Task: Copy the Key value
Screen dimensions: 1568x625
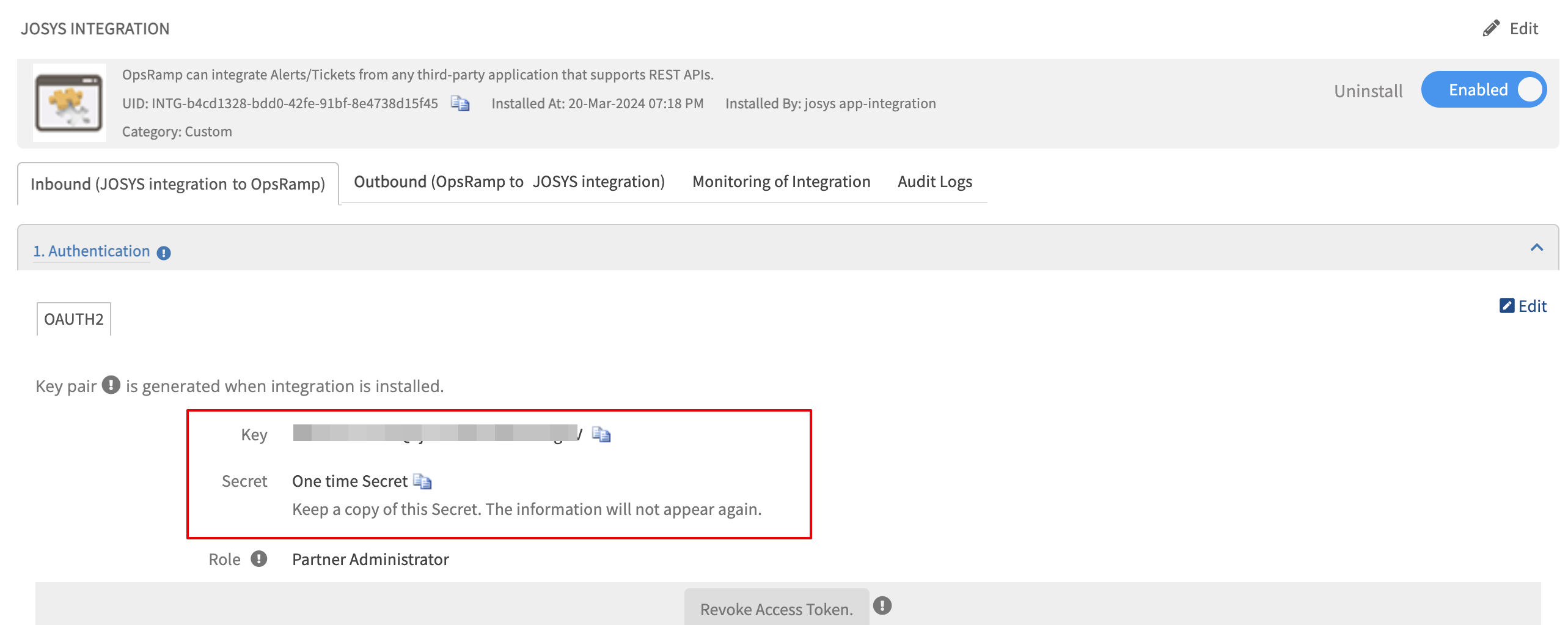Action: tap(601, 434)
